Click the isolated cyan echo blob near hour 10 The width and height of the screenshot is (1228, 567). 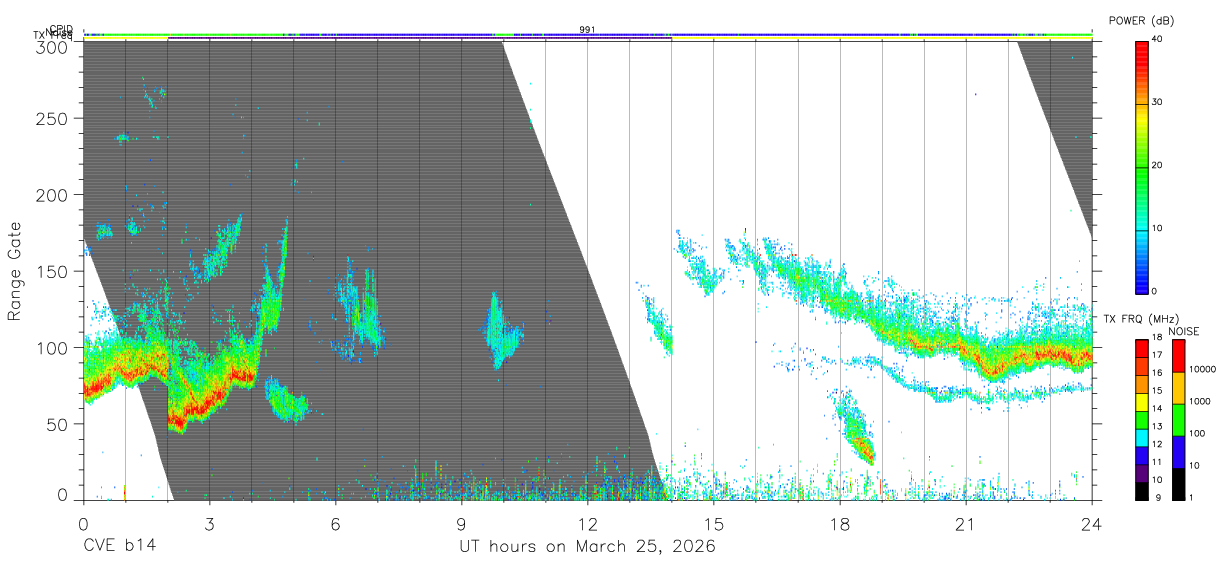(502, 332)
